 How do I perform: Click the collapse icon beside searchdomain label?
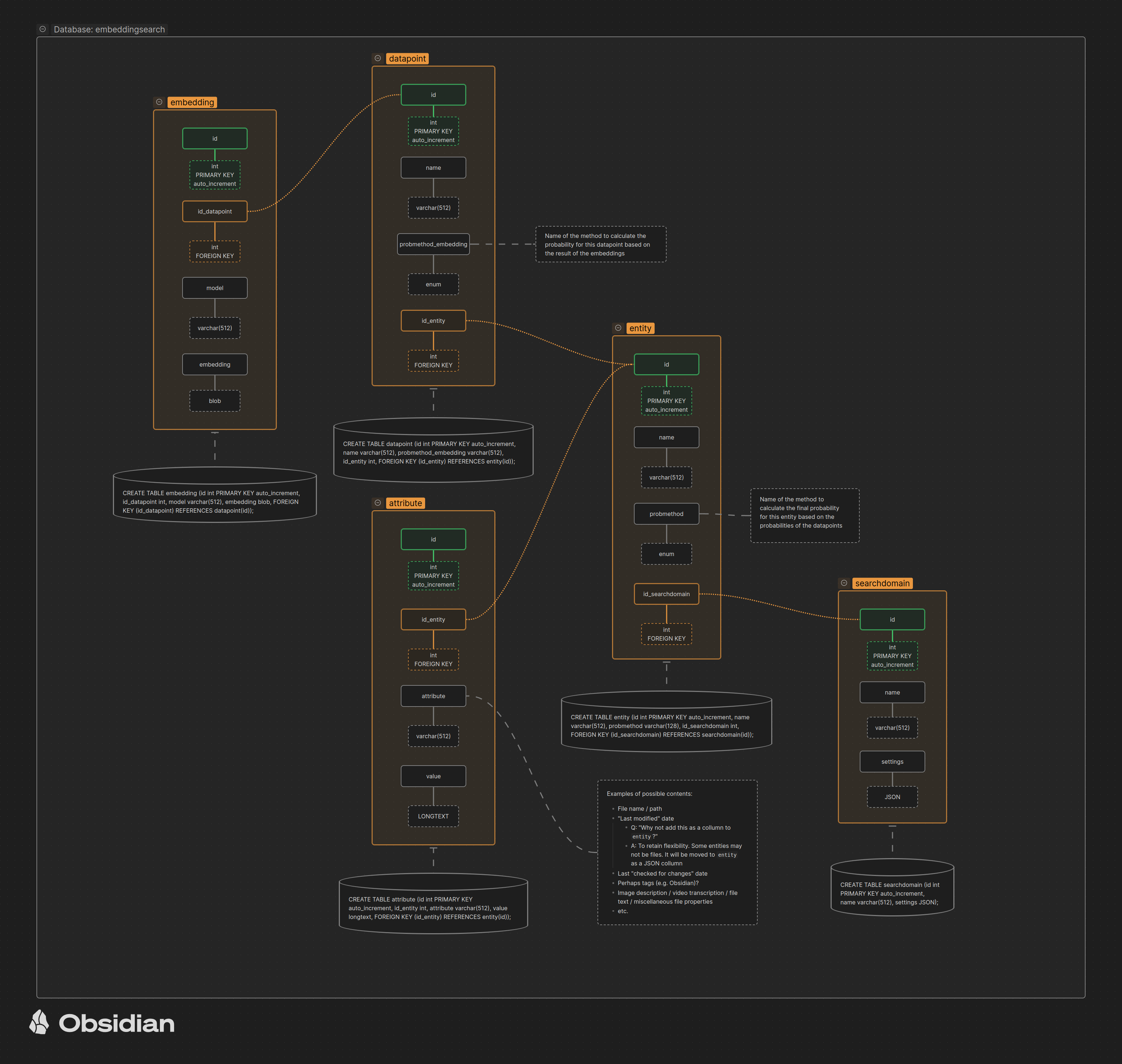[x=844, y=583]
